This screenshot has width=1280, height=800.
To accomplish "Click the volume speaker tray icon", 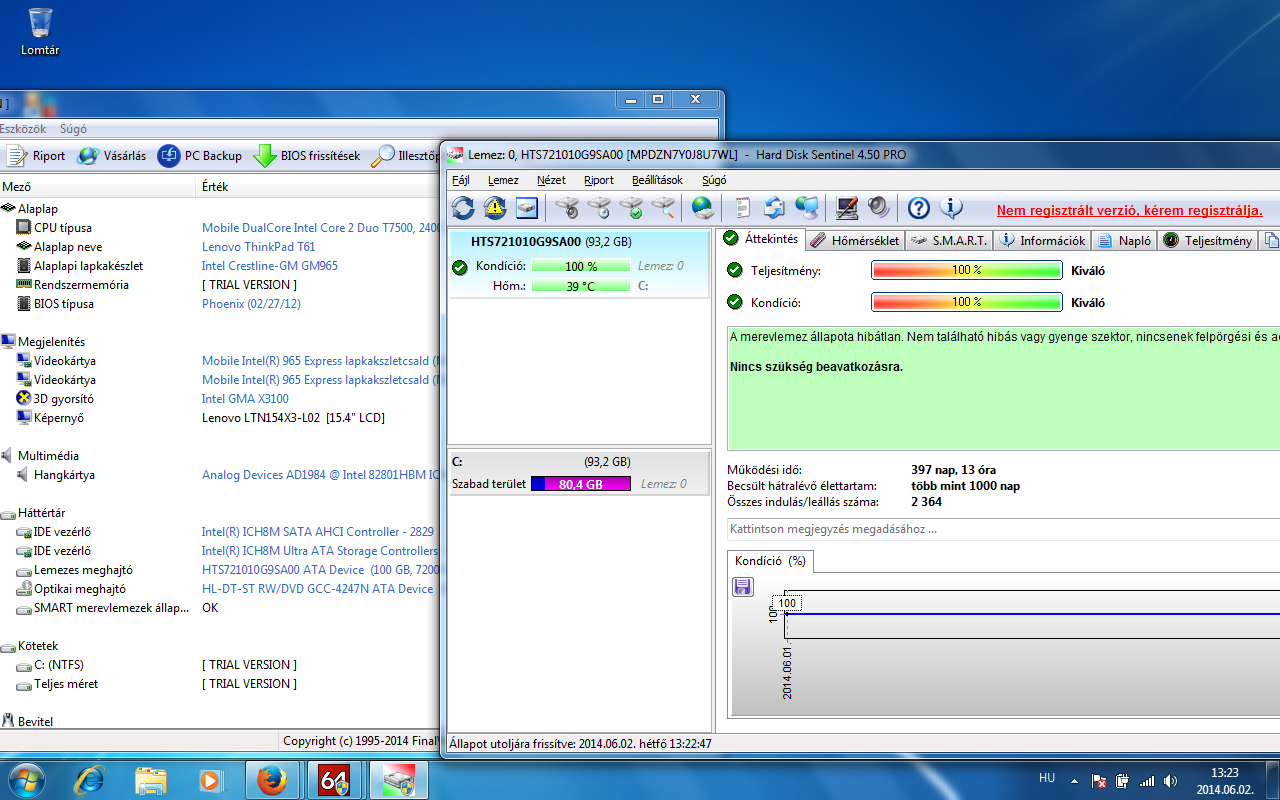I will point(1170,781).
